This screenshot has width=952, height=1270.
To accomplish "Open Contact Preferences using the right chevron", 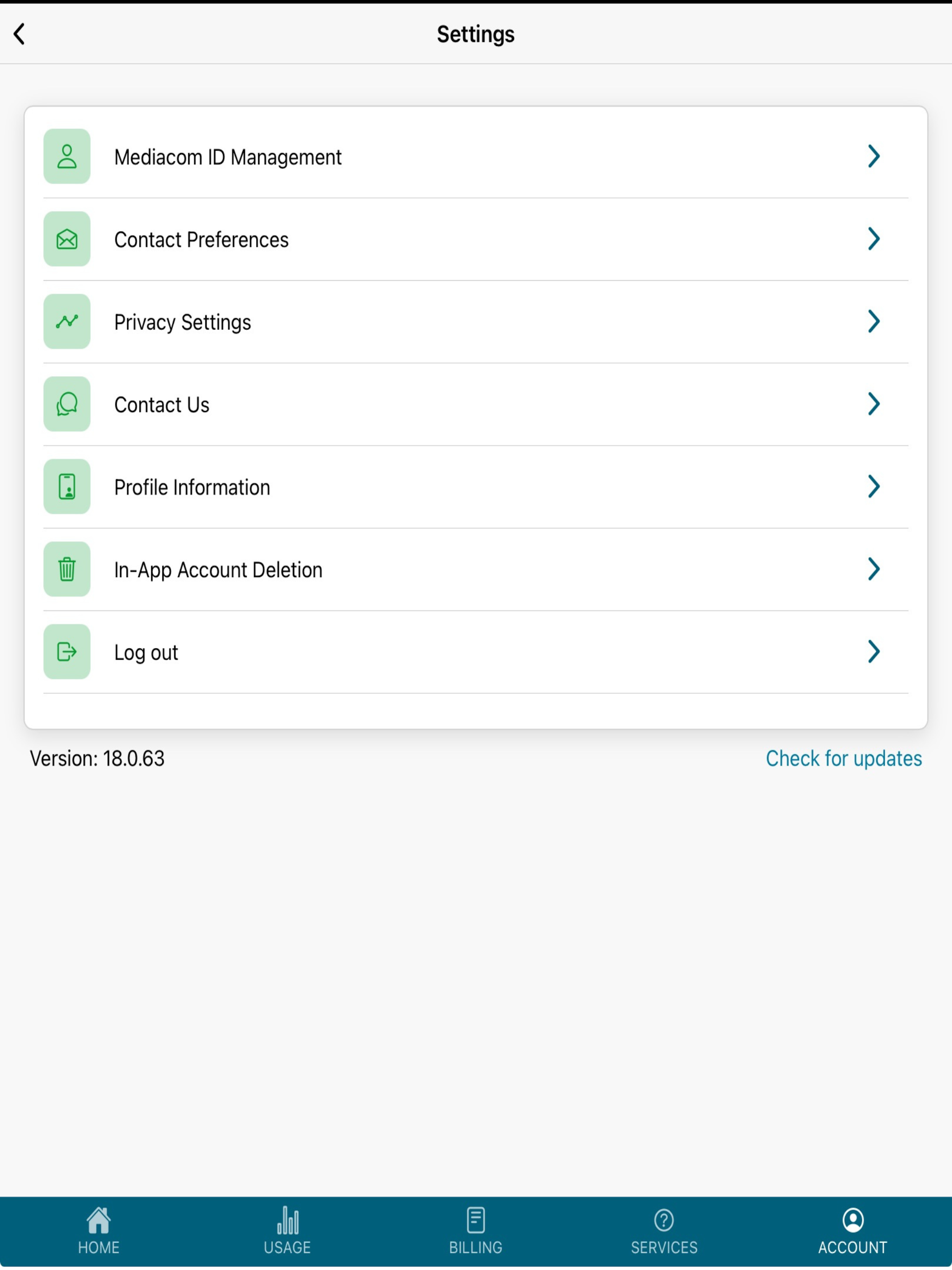I will pos(874,239).
